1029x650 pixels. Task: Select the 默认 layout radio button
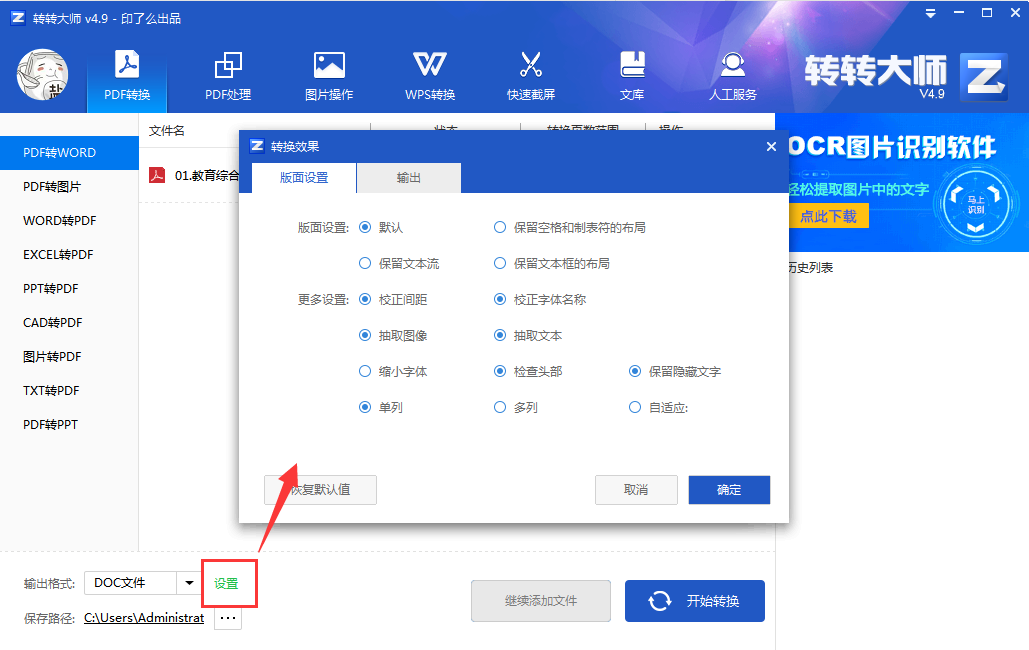tap(365, 227)
